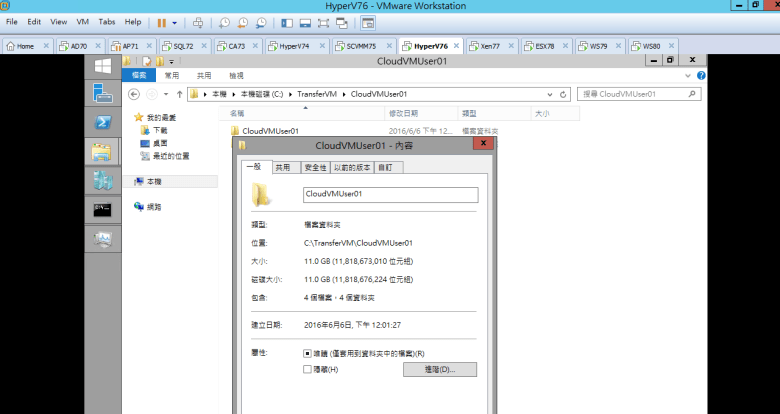
Task: Take a snapshot using the snapshot clock icon
Action: tap(224, 21)
